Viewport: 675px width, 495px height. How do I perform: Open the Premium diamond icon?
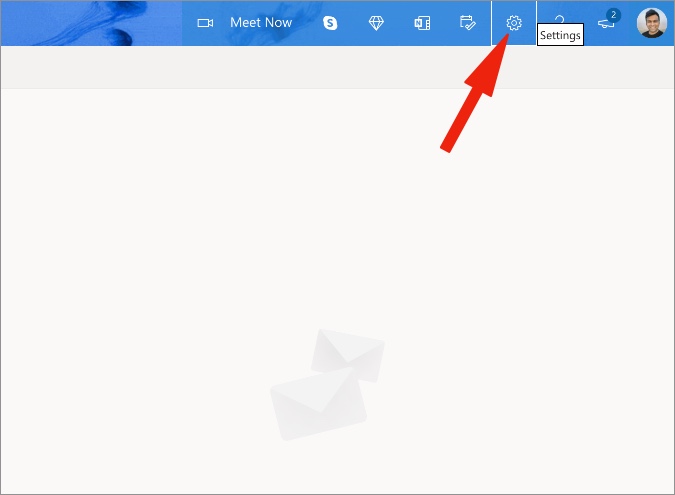point(376,23)
